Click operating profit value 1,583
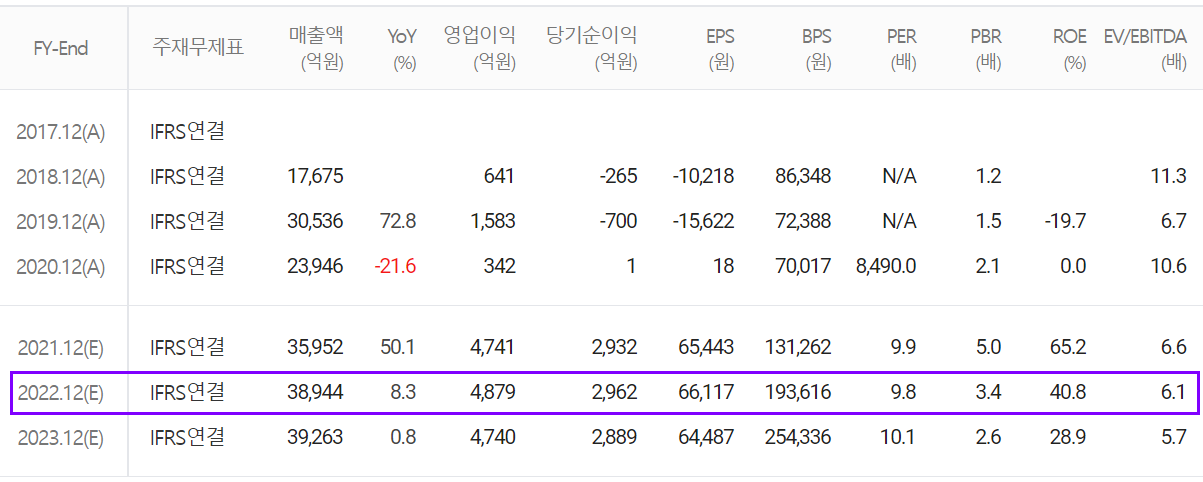The image size is (1203, 482). coord(493,222)
